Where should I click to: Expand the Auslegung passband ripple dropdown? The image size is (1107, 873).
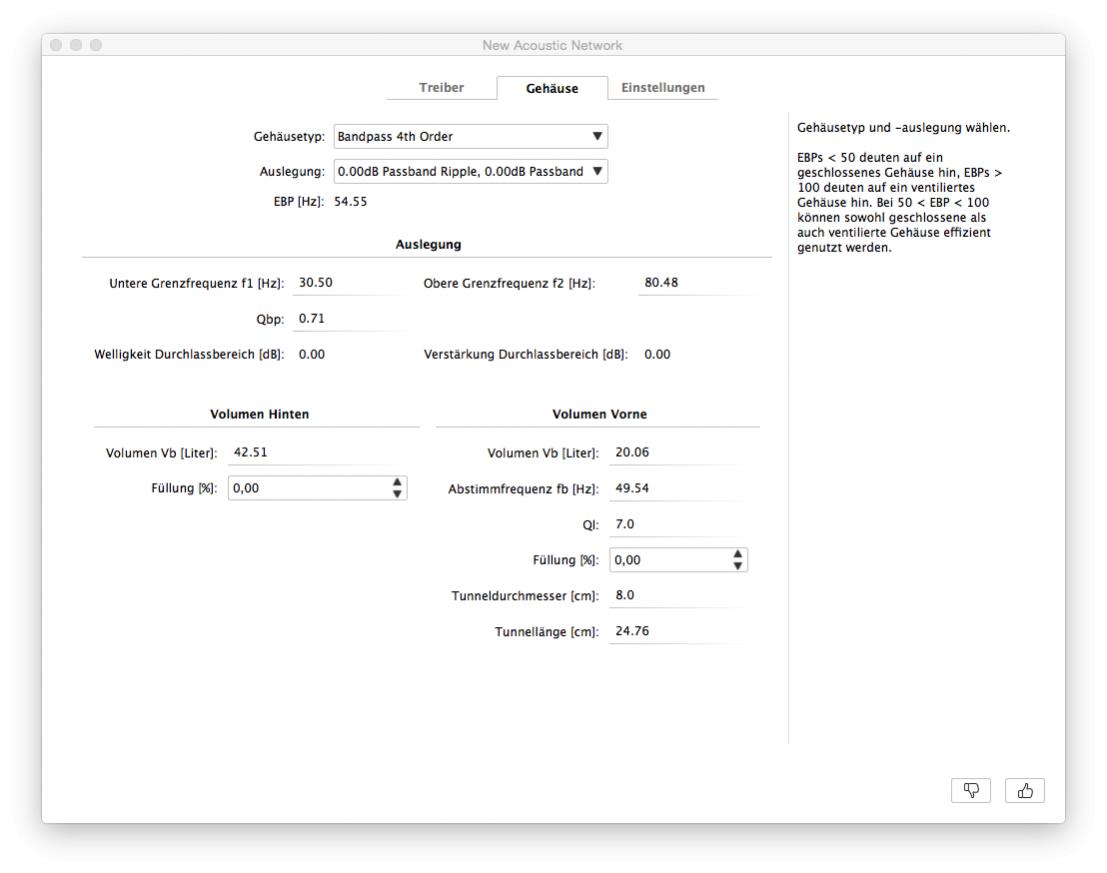470,171
